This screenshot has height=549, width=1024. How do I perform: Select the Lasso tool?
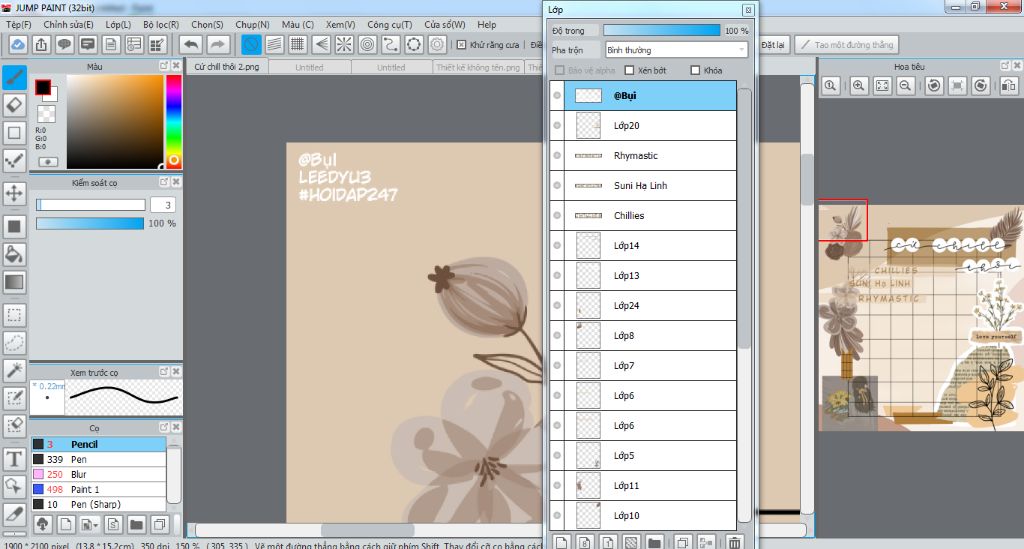click(x=14, y=343)
